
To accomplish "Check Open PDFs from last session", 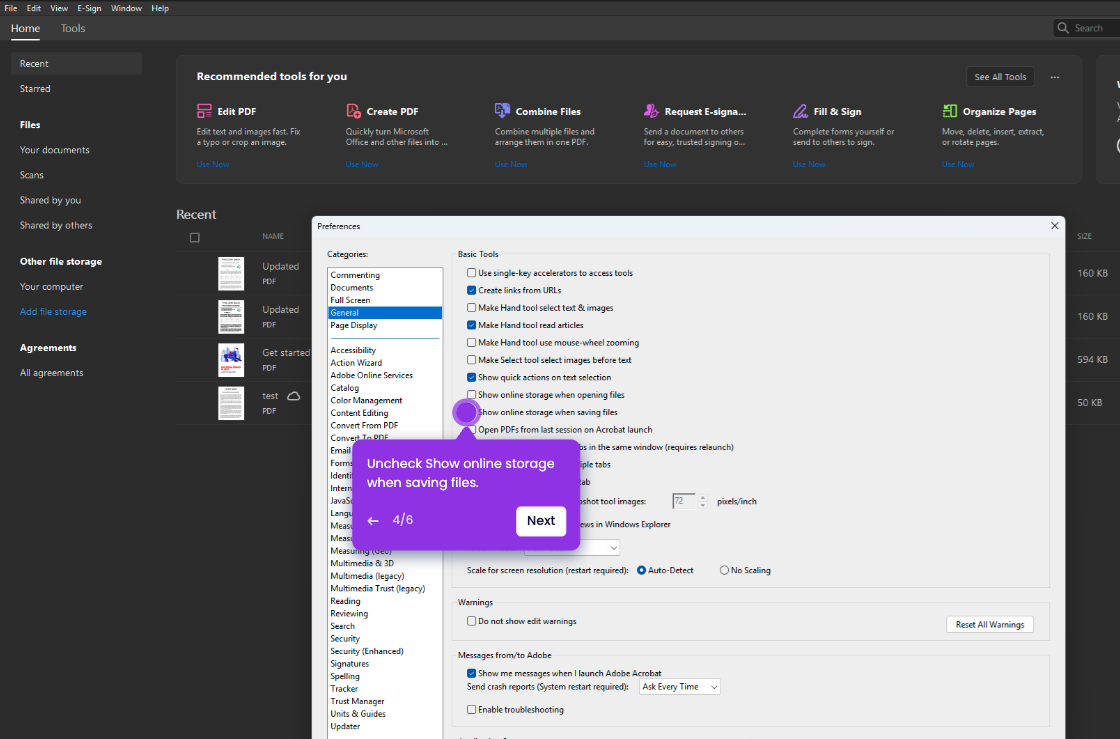I will [471, 430].
